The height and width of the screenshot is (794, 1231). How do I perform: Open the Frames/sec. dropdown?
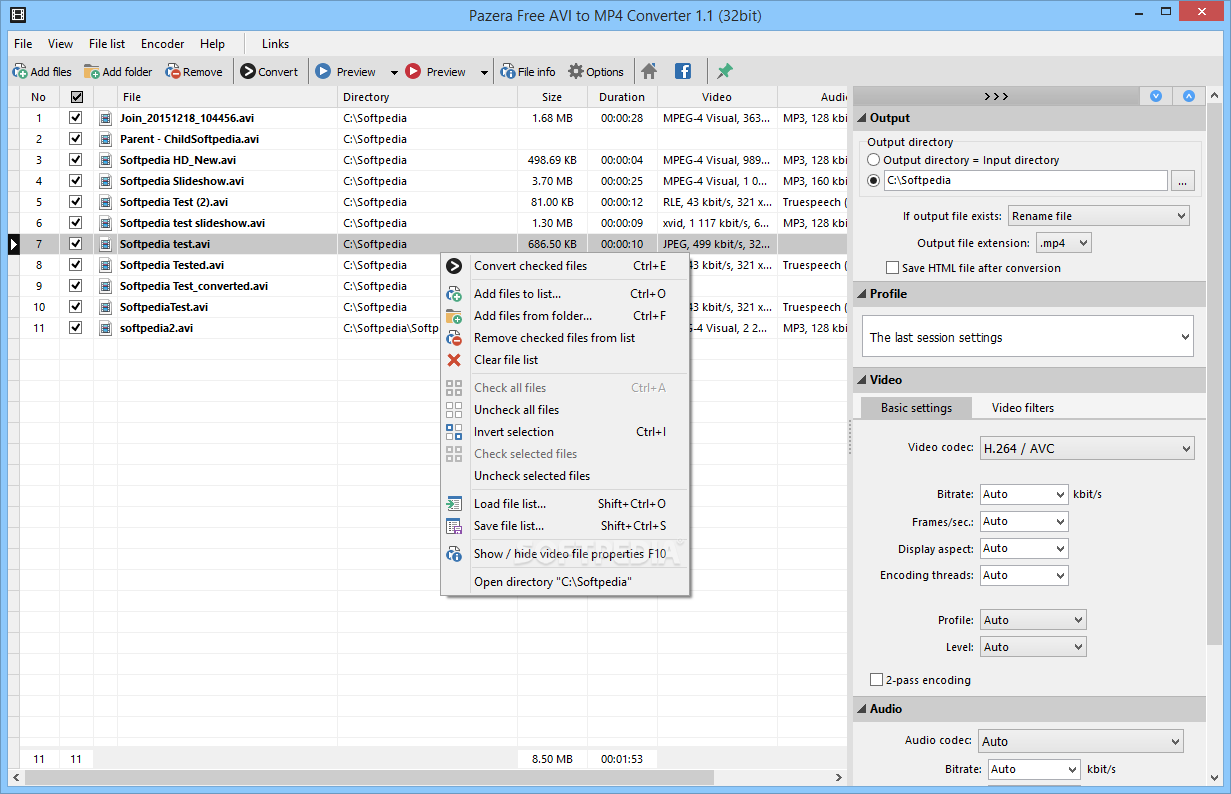(x=1023, y=521)
